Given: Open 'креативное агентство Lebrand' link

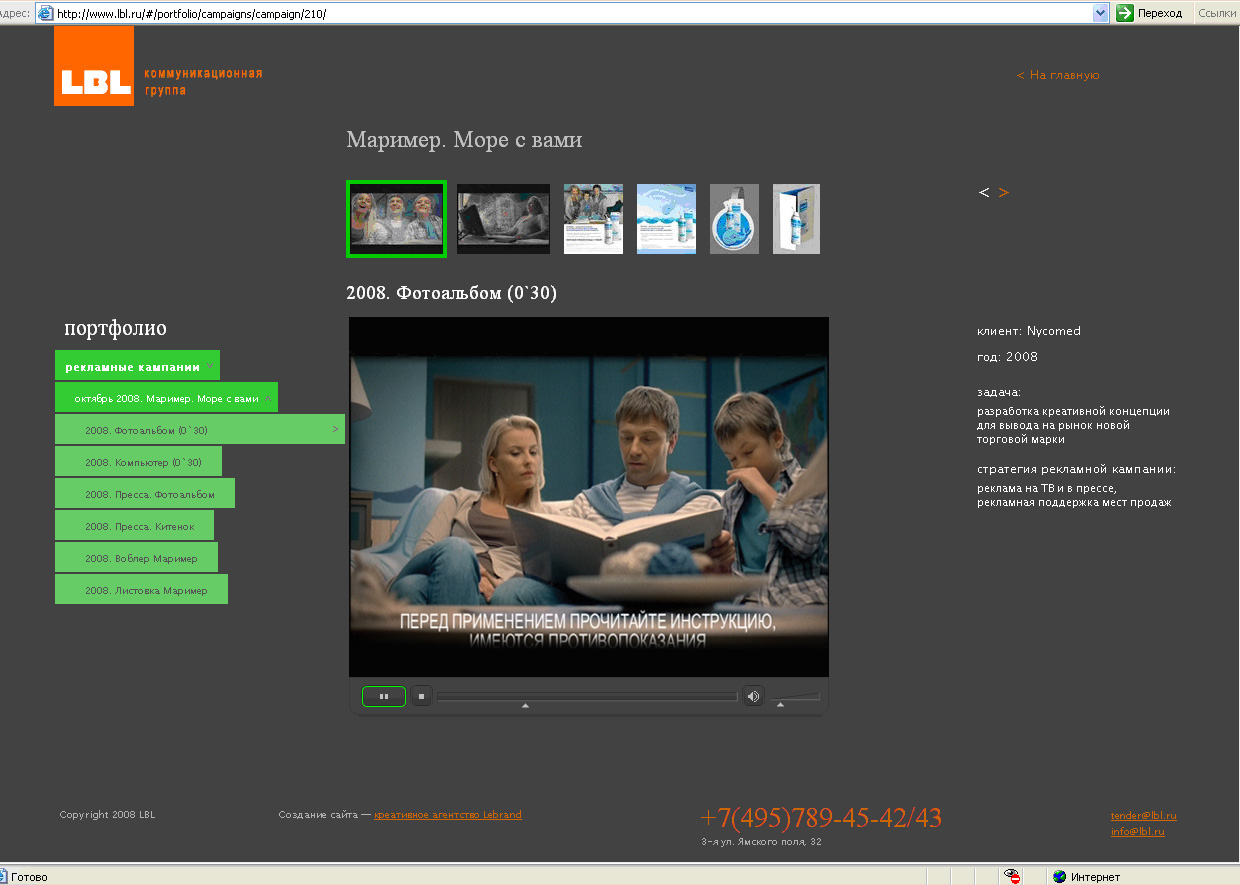Looking at the screenshot, I should pos(448,815).
